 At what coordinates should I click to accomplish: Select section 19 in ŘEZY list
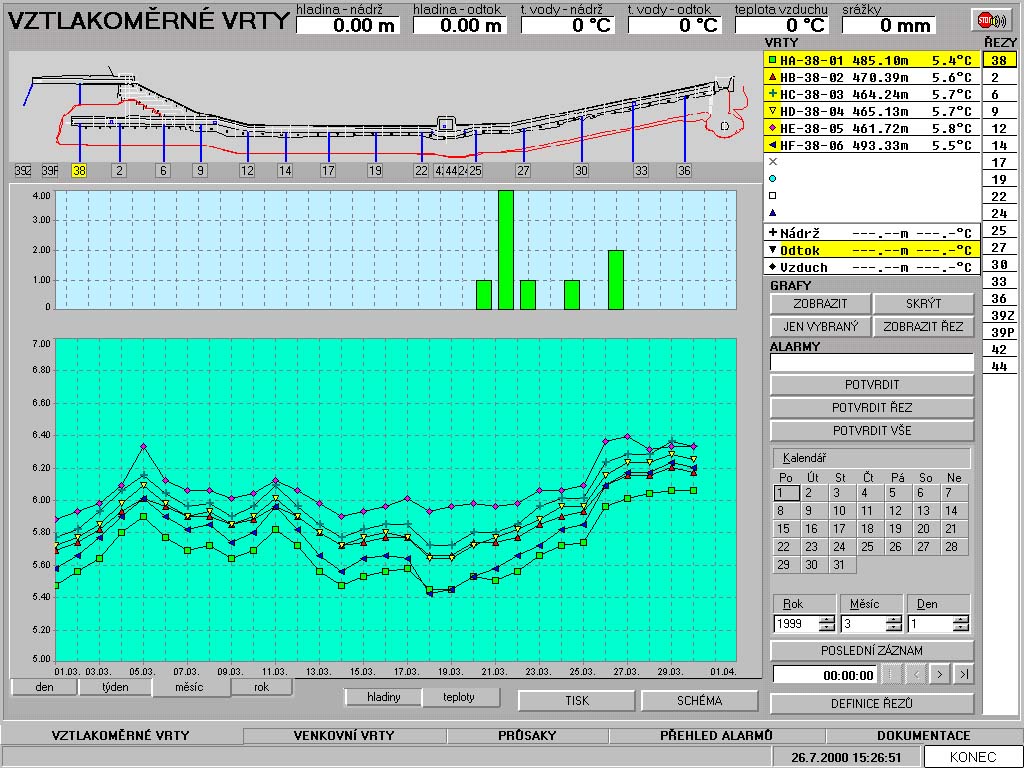coord(997,179)
